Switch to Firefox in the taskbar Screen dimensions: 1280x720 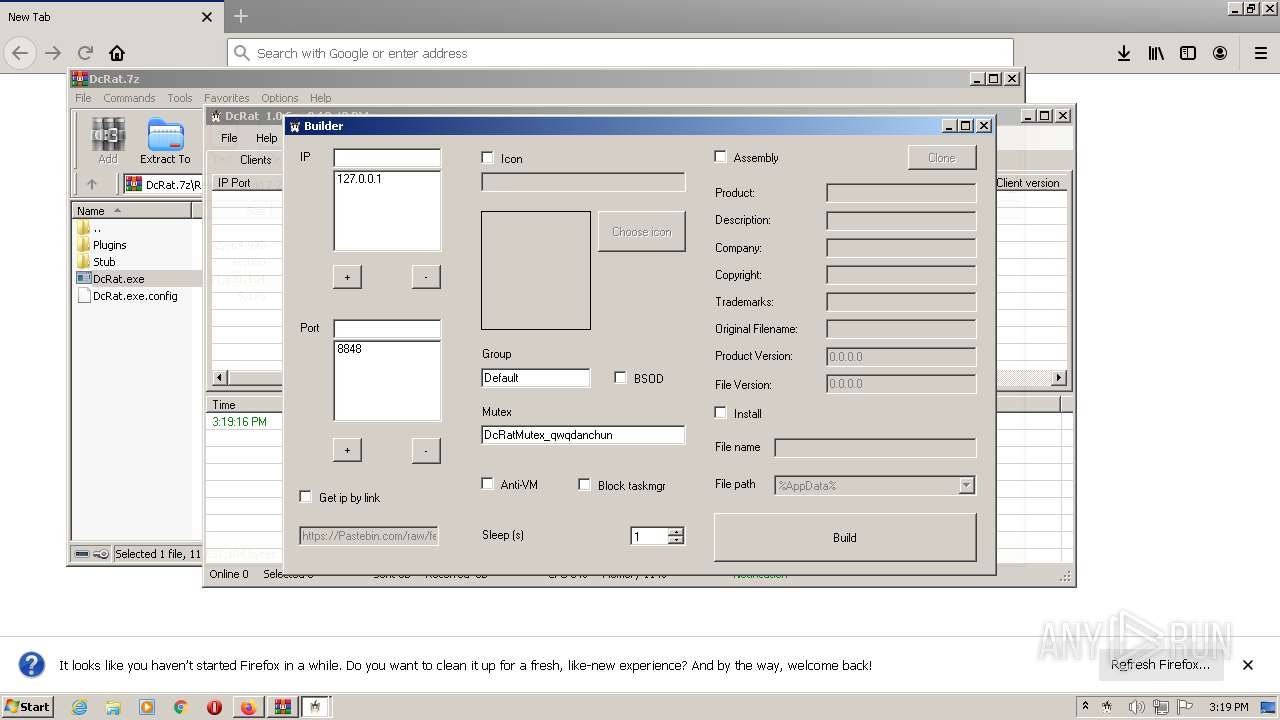click(x=248, y=707)
